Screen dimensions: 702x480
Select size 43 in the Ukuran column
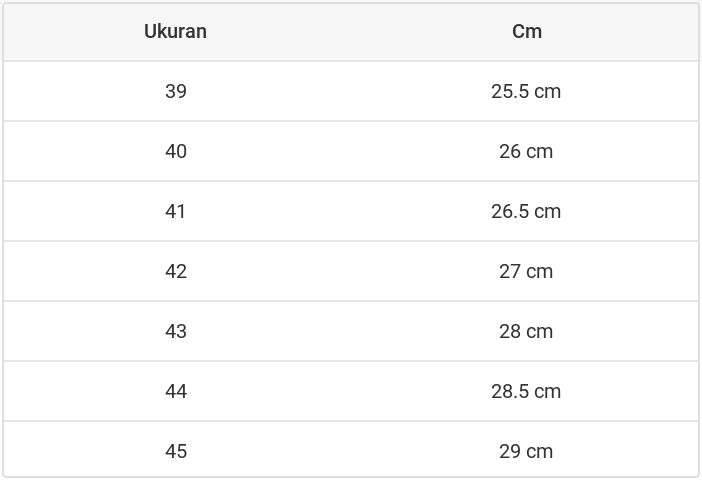176,331
